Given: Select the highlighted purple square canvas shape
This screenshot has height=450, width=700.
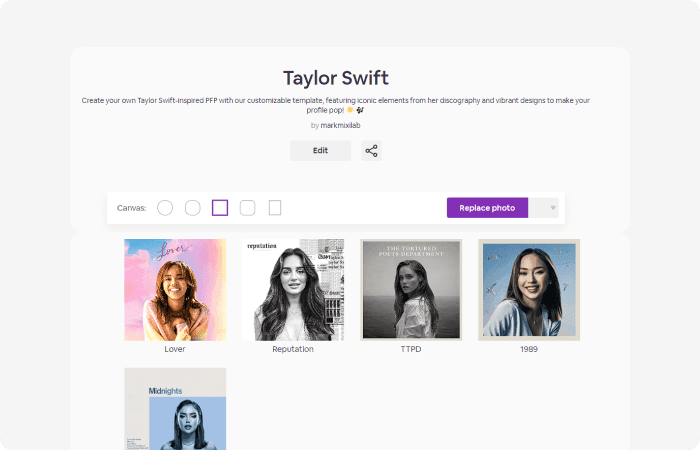Looking at the screenshot, I should click(220, 208).
